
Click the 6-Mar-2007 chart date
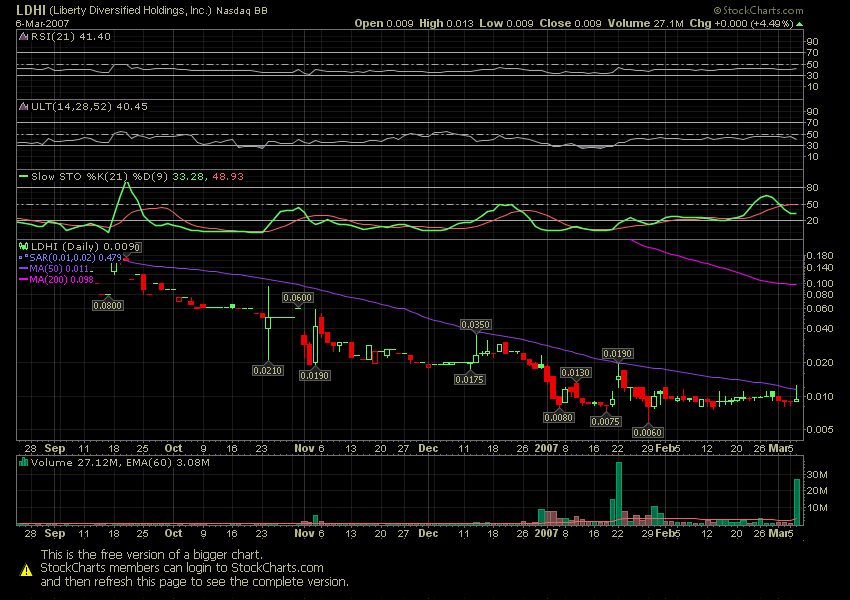click(40, 23)
